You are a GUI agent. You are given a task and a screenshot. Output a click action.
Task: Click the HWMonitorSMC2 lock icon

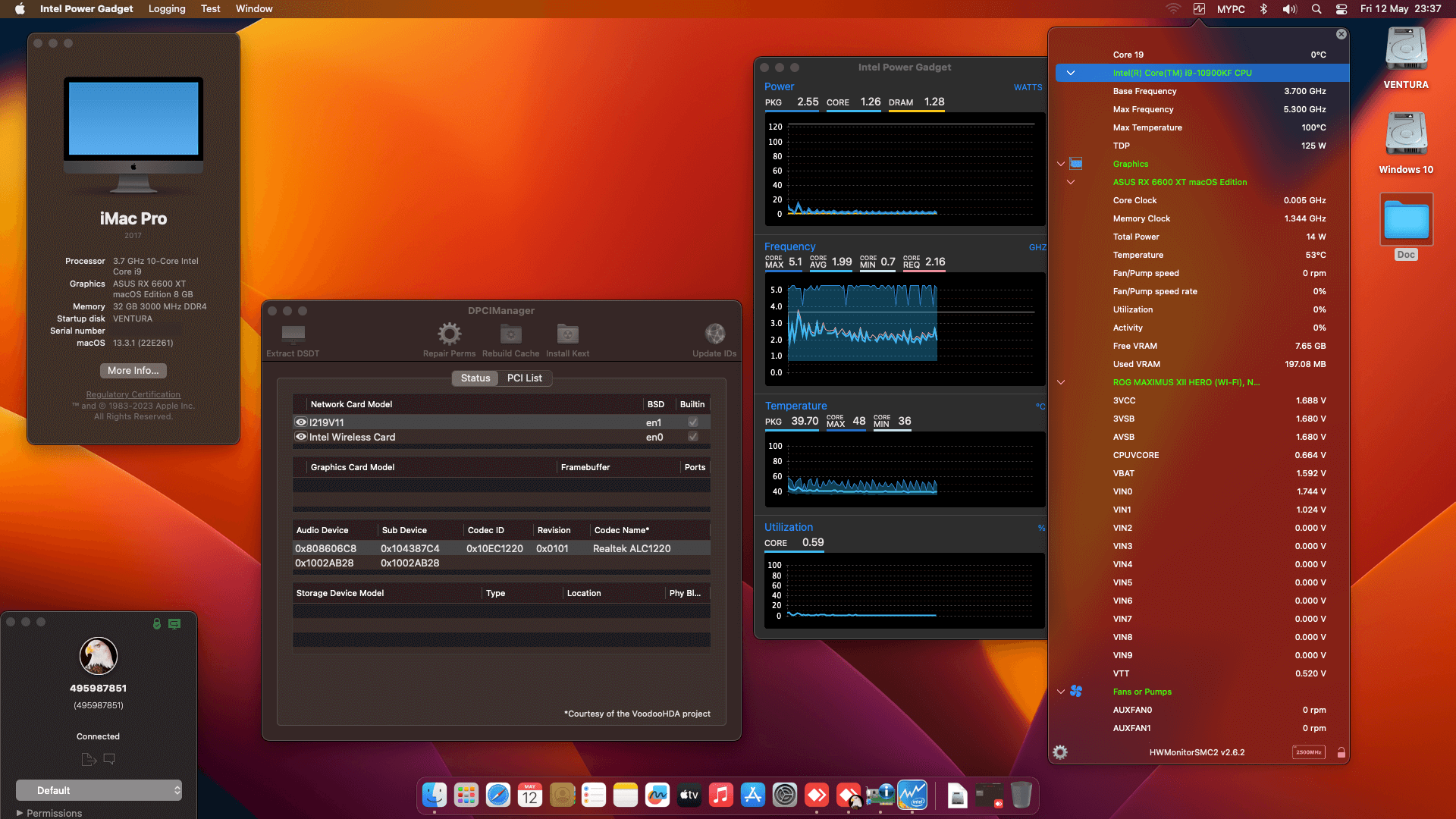(1341, 752)
